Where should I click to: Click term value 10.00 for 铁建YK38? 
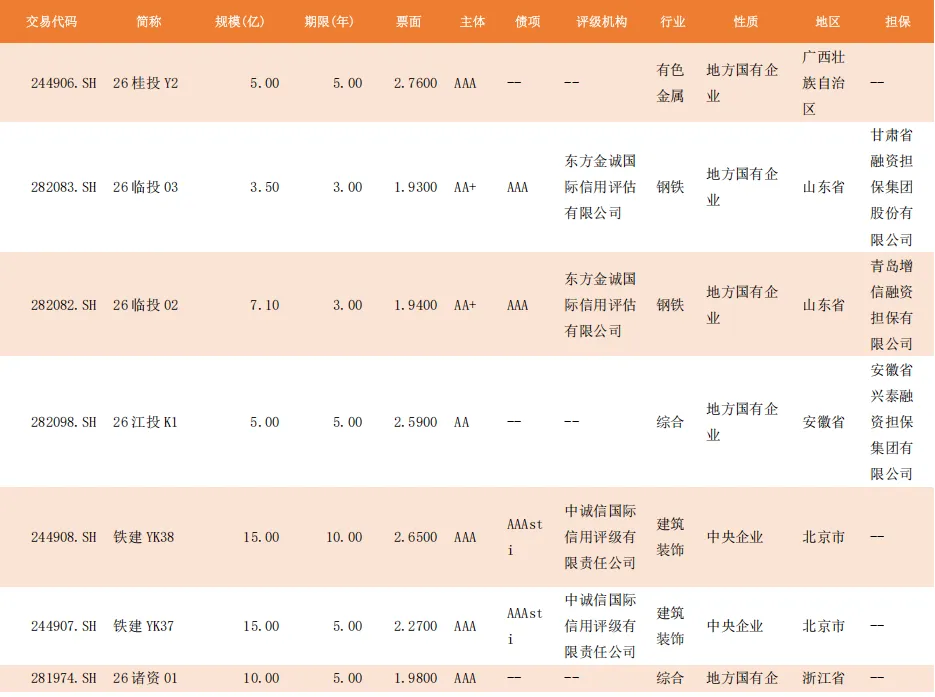pos(344,537)
